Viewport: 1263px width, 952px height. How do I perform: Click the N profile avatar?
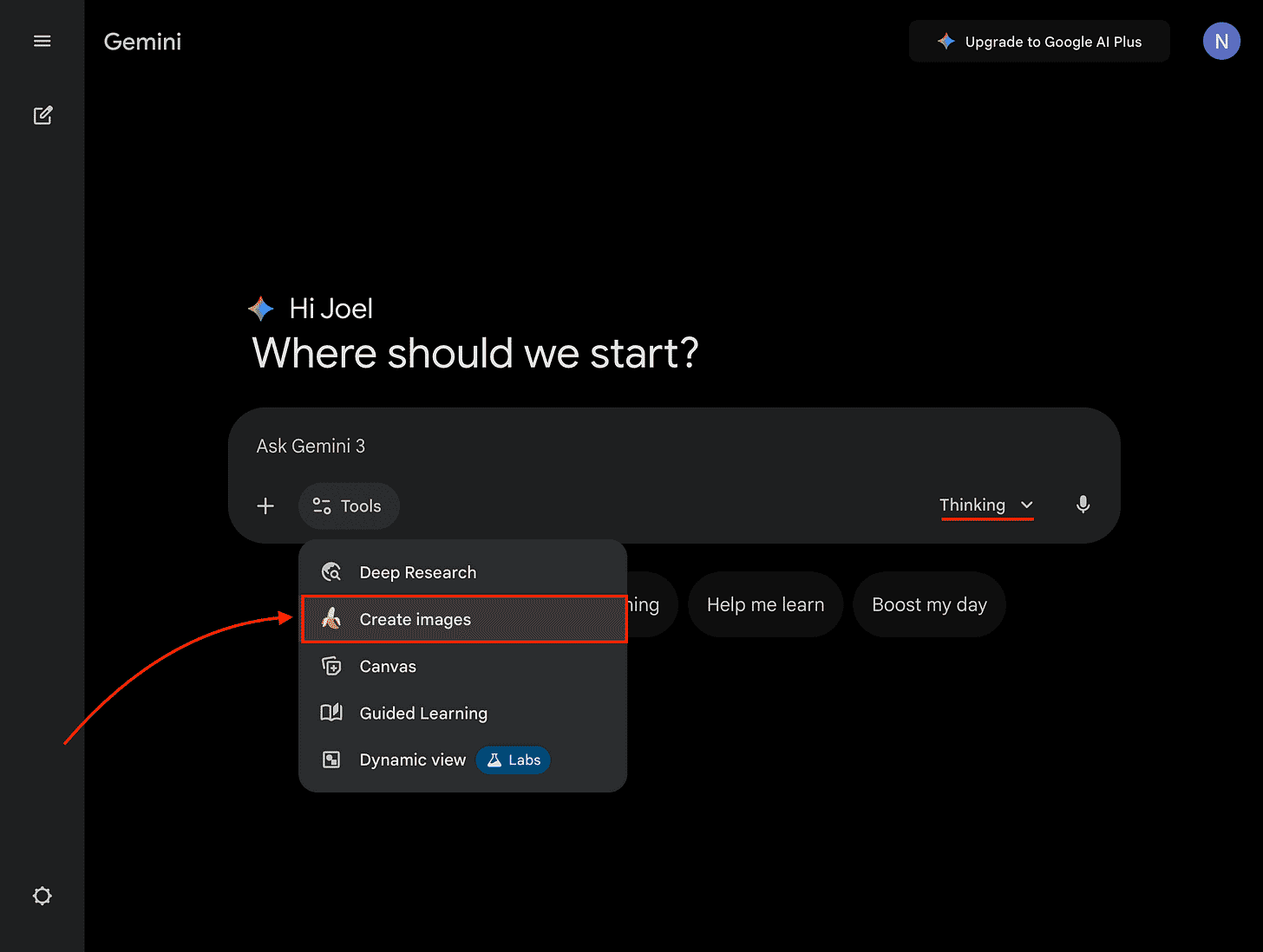[x=1221, y=41]
